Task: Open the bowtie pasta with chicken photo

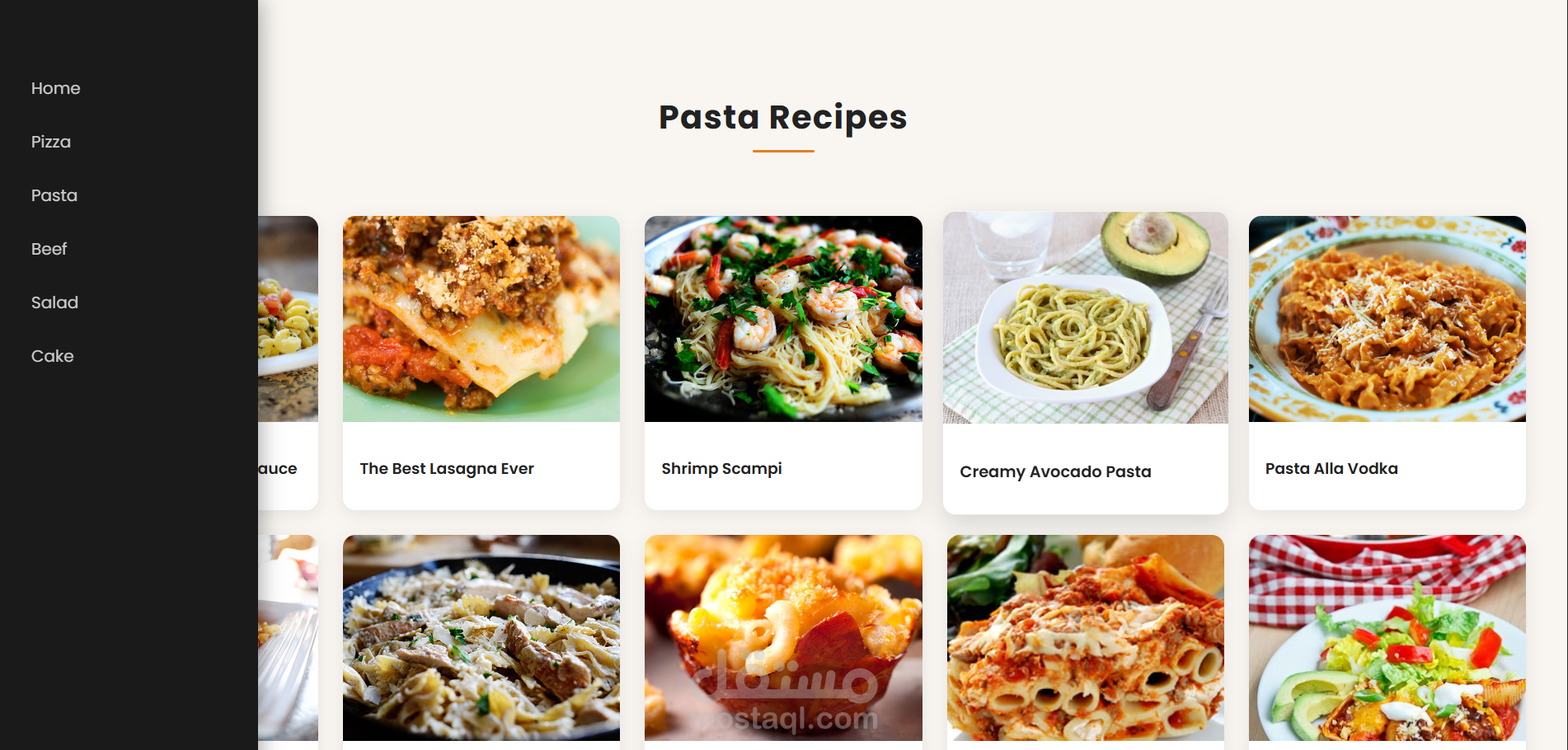Action: tap(481, 638)
